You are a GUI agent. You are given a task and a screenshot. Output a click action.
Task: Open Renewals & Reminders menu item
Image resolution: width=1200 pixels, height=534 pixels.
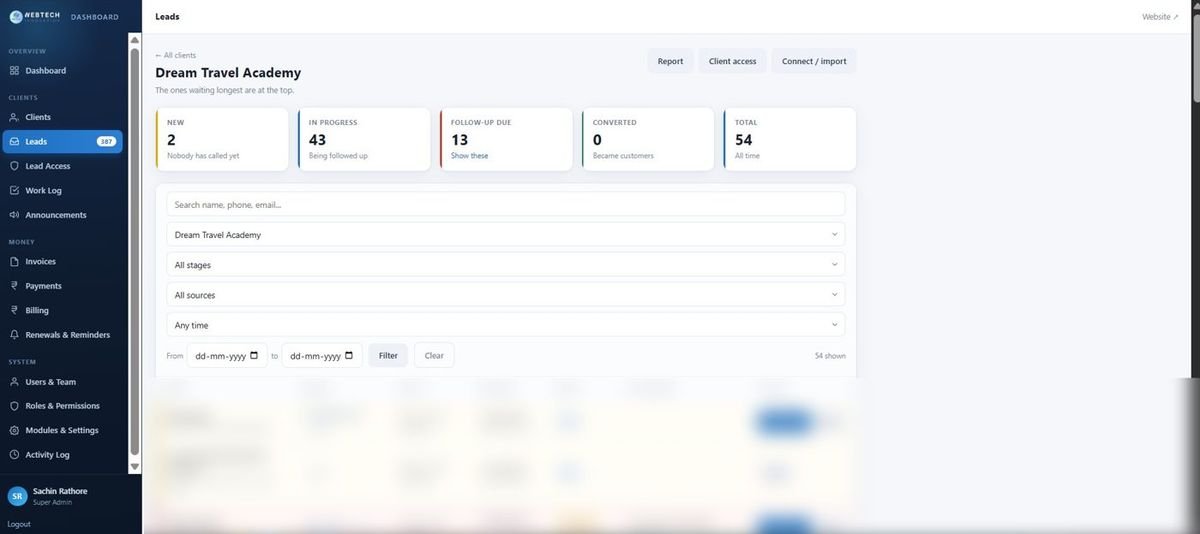click(x=62, y=335)
